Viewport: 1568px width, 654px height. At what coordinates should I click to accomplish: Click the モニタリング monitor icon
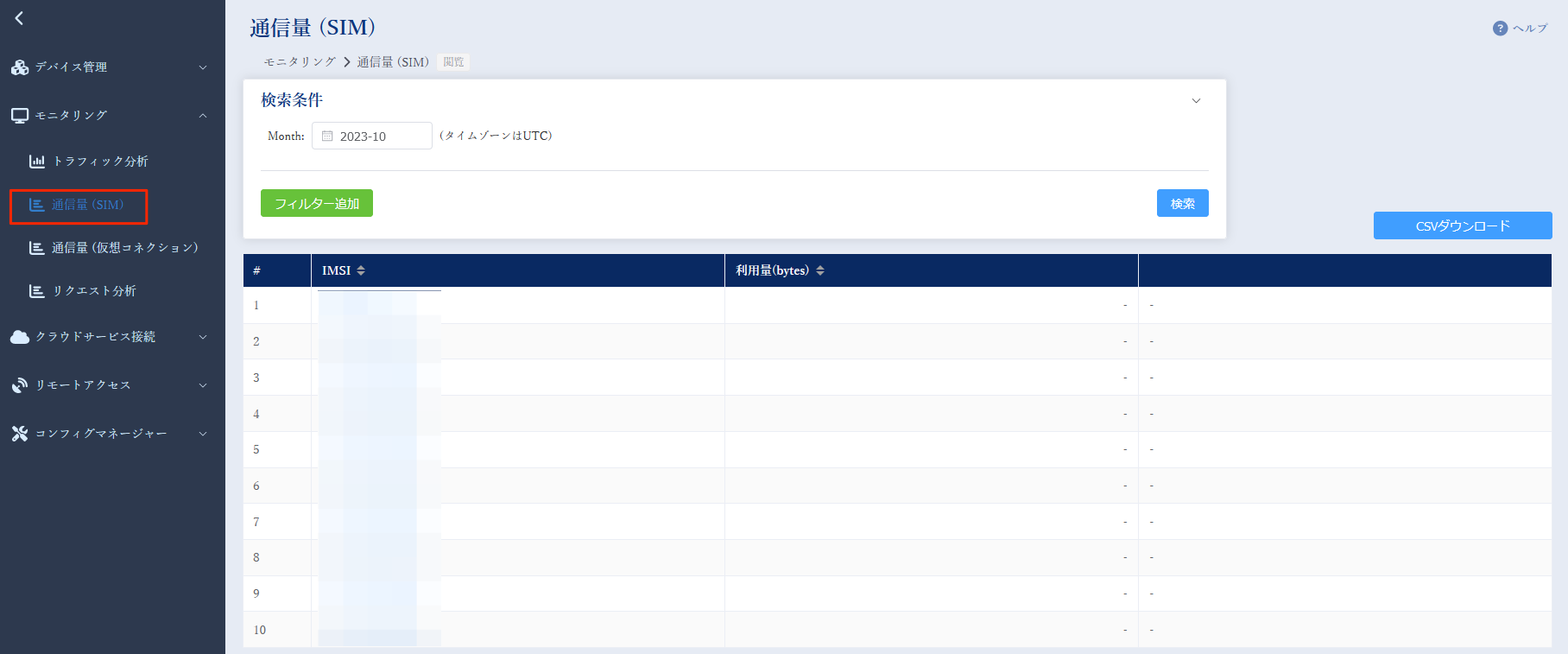[x=20, y=116]
